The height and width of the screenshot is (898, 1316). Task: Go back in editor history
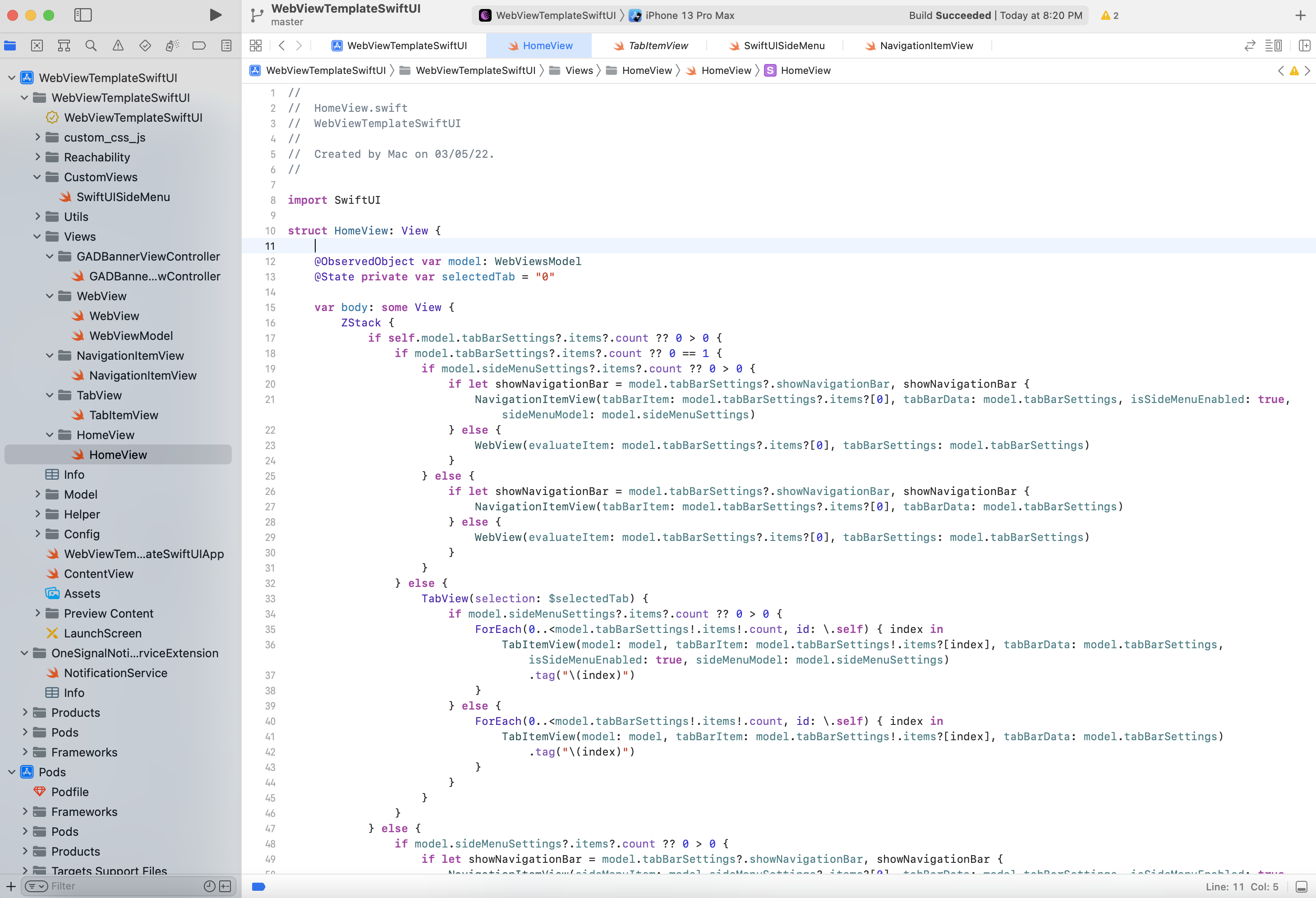coord(281,46)
